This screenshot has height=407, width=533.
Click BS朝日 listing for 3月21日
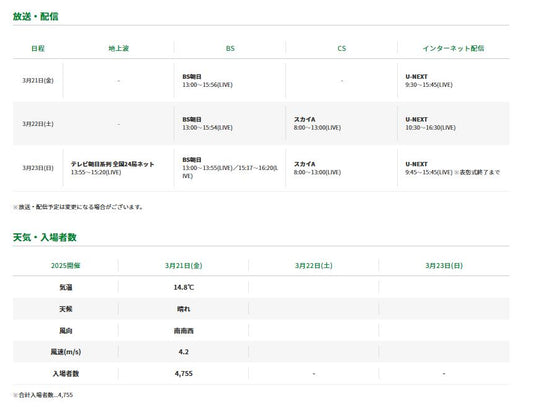[x=207, y=81]
